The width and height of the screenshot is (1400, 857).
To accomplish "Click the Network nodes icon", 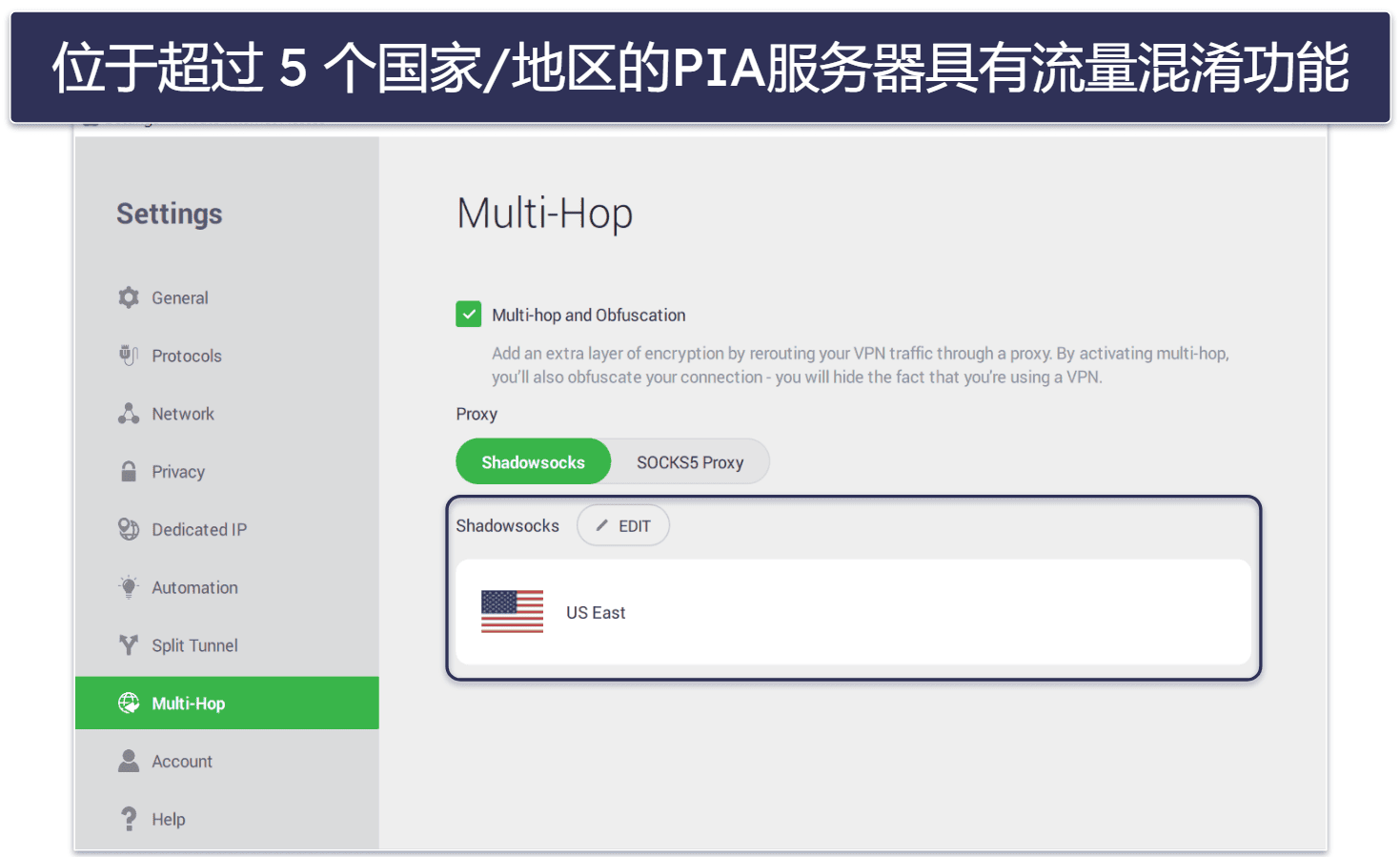I will [x=129, y=414].
